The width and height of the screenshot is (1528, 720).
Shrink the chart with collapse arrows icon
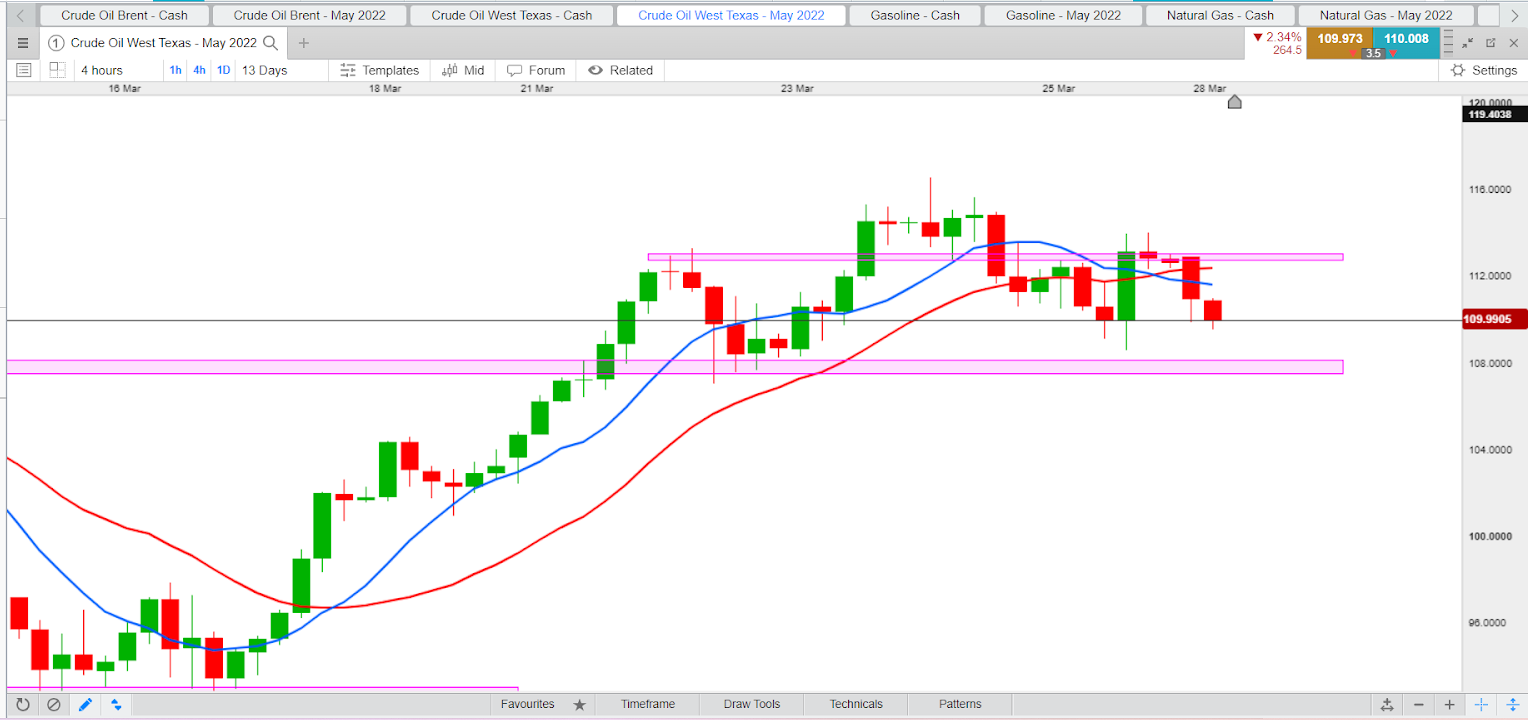(x=1467, y=43)
